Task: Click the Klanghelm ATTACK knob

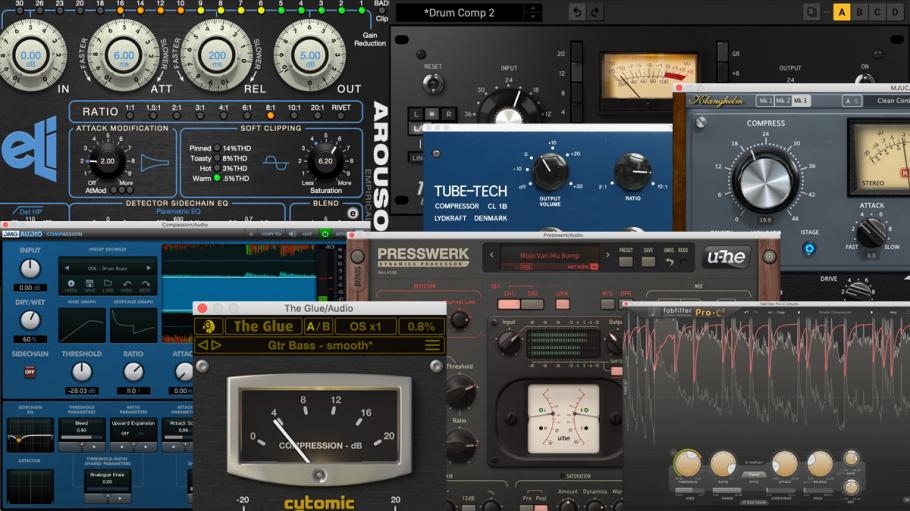Action: point(871,231)
